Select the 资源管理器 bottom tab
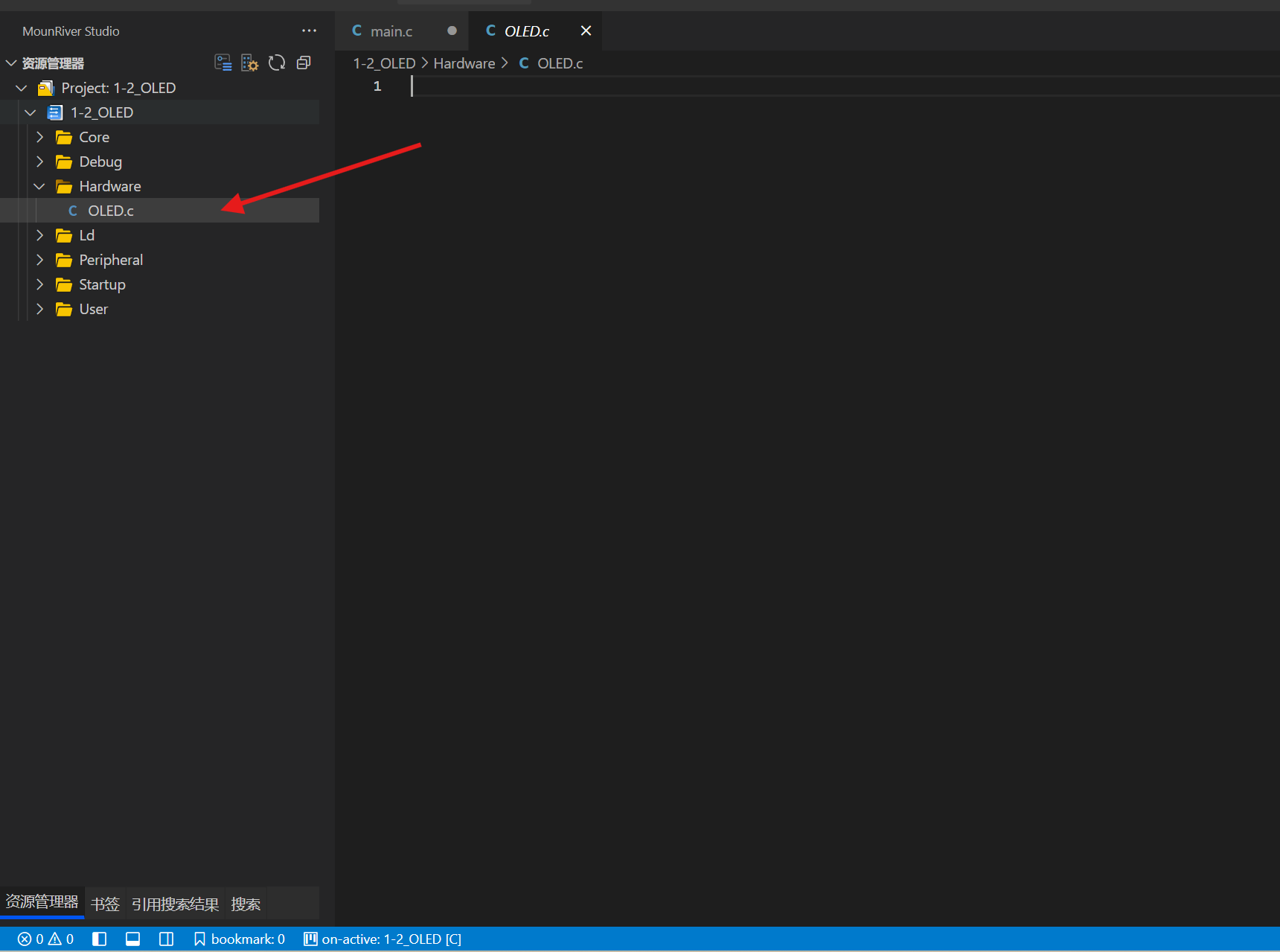 click(42, 902)
